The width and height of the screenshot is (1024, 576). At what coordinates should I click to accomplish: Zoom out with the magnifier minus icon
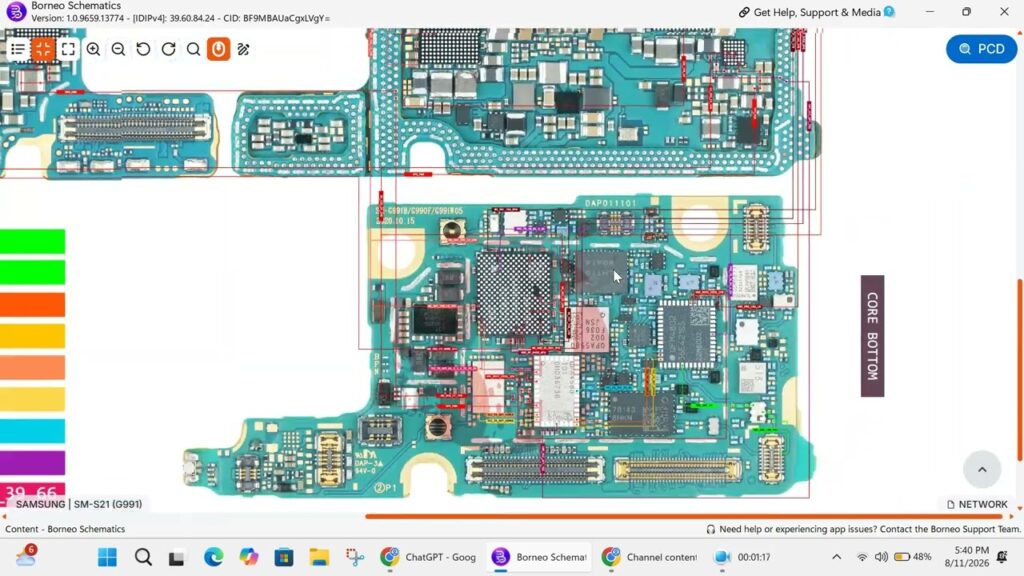point(118,49)
